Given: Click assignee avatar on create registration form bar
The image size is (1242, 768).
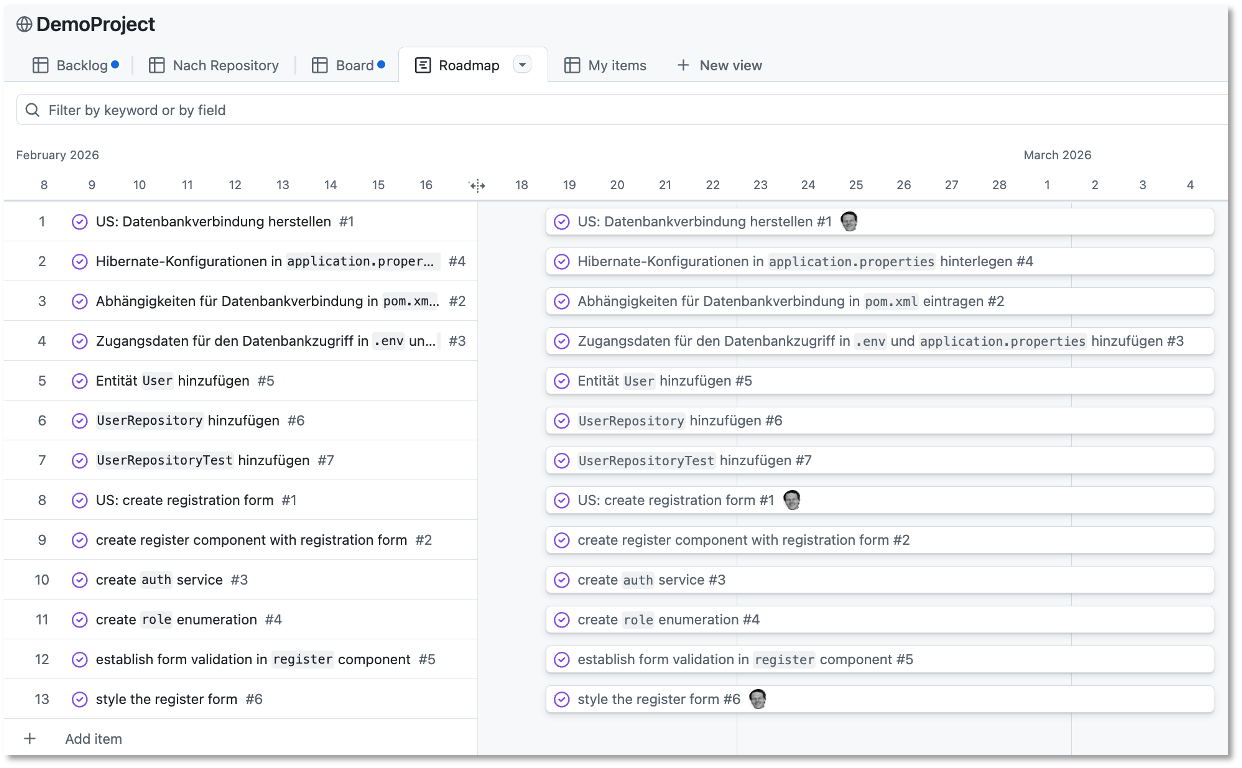Looking at the screenshot, I should tap(792, 500).
